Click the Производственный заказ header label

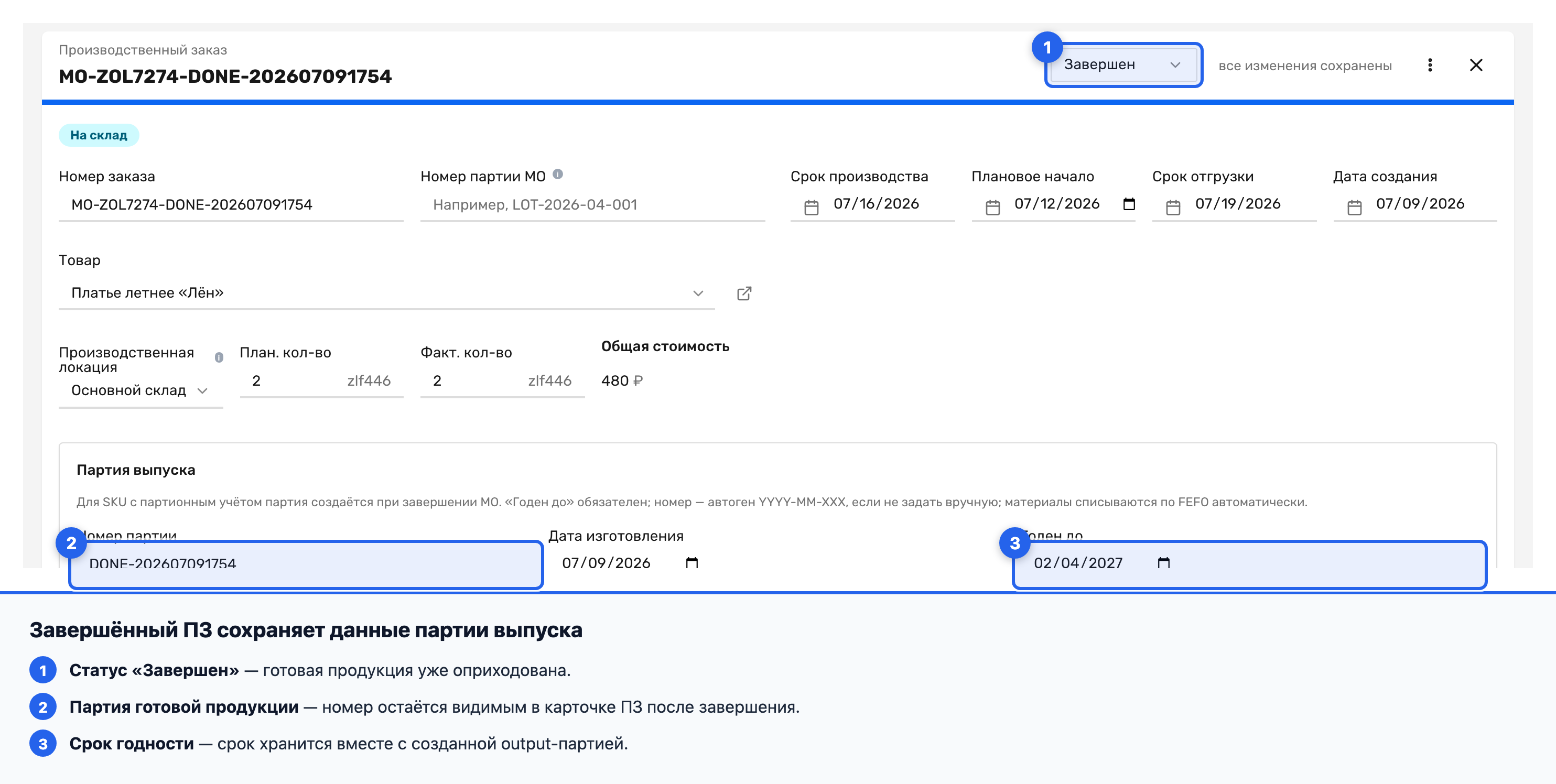[143, 50]
